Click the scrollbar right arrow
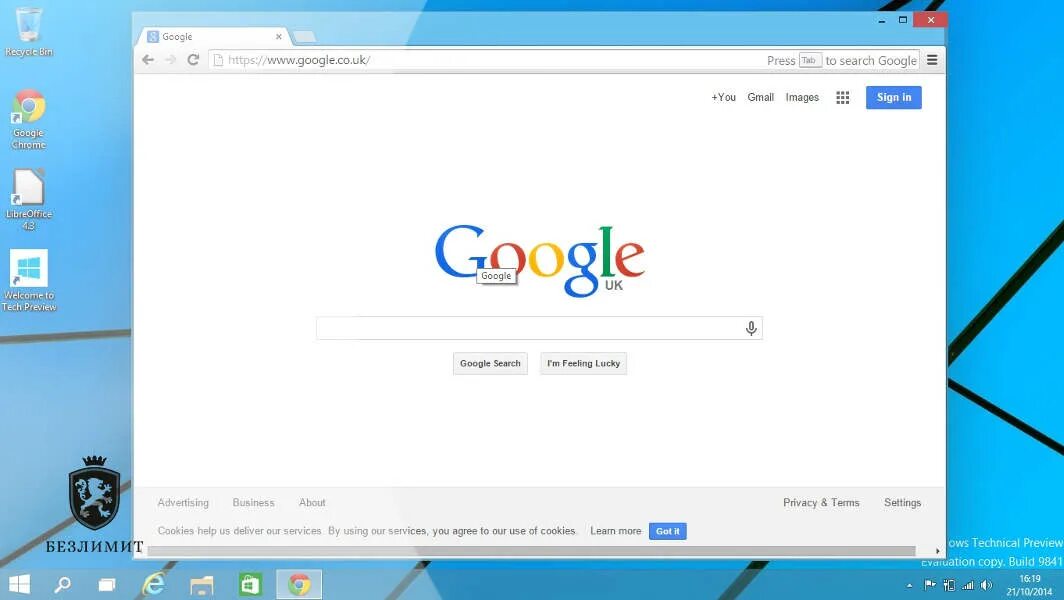This screenshot has height=600, width=1064. click(x=938, y=551)
